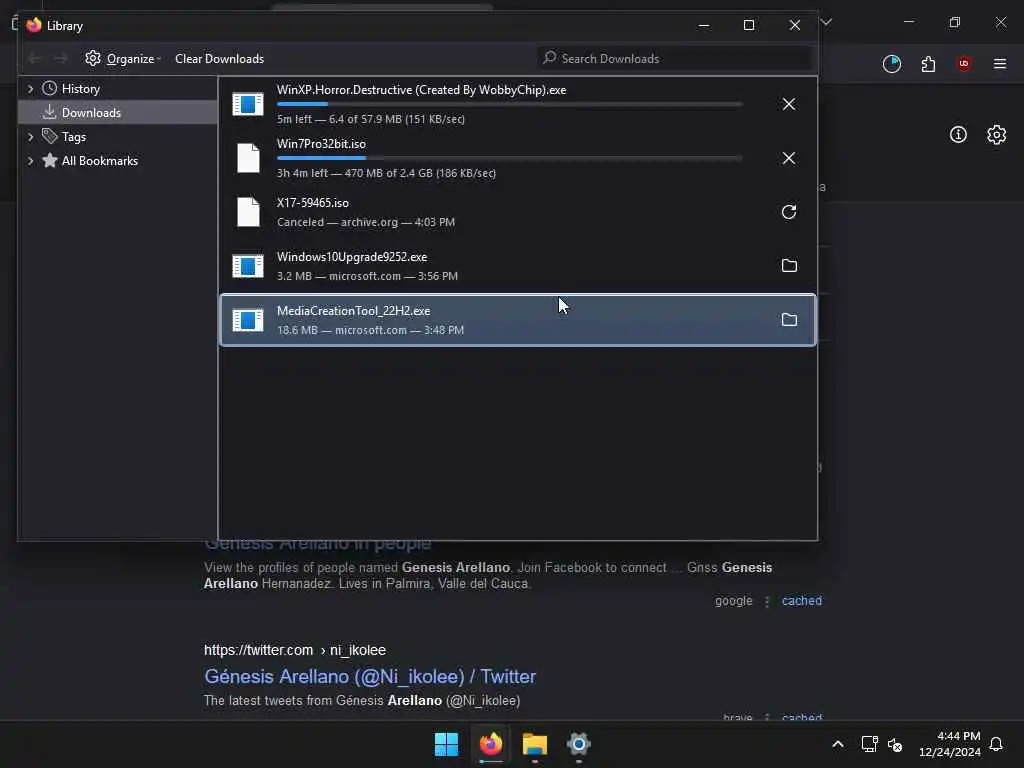1024x768 pixels.
Task: Click the WinXP.Horror.Destructive exe file icon
Action: (248, 104)
